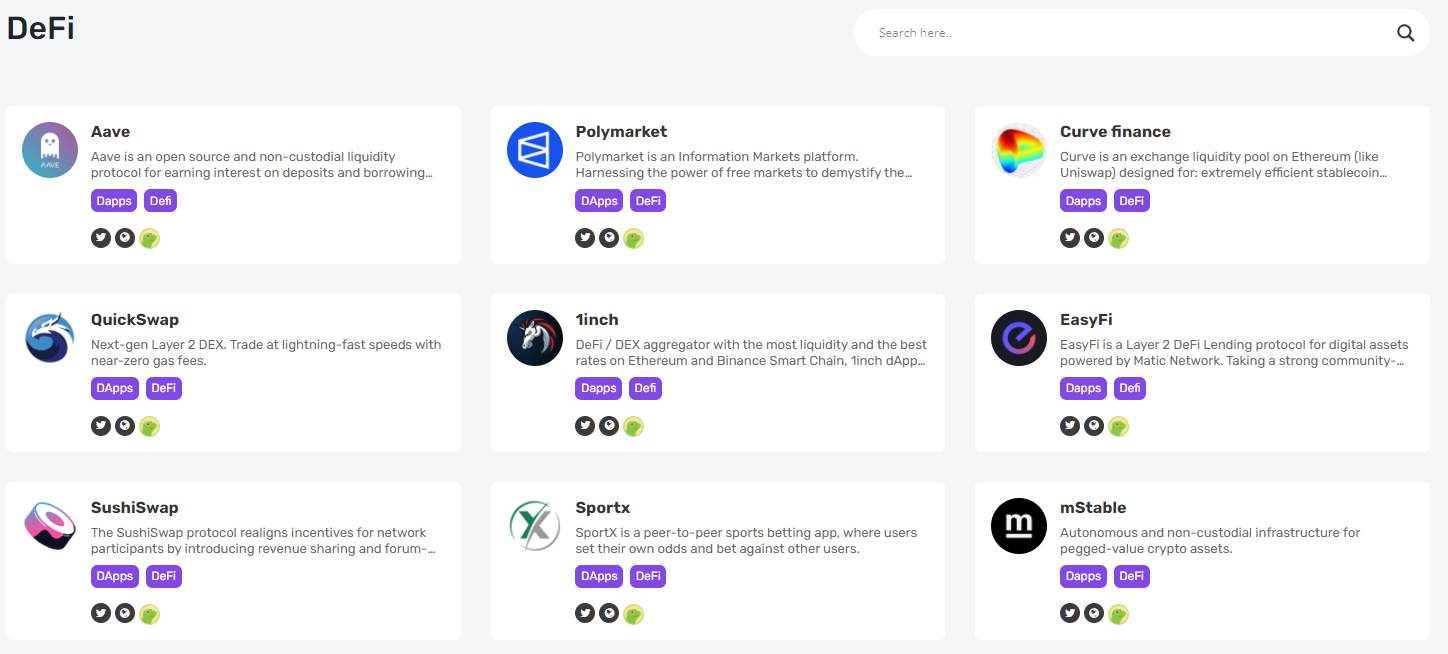Open Polymarket's Twitter icon
This screenshot has height=654, width=1448.
pos(585,238)
